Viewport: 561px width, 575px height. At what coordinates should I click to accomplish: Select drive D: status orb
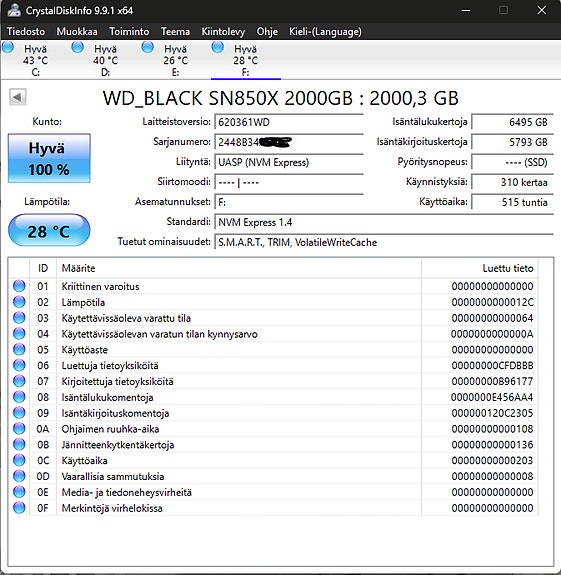(x=78, y=47)
